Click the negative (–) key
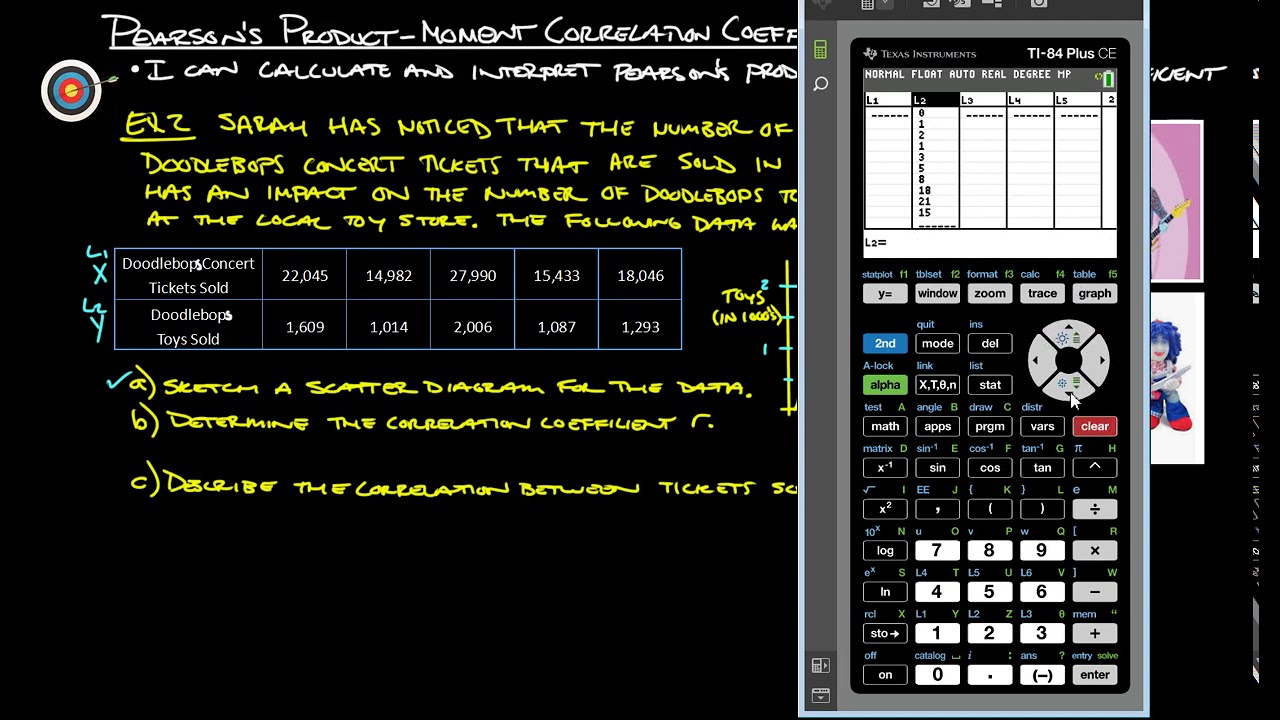1280x720 pixels. pyautogui.click(x=1042, y=675)
